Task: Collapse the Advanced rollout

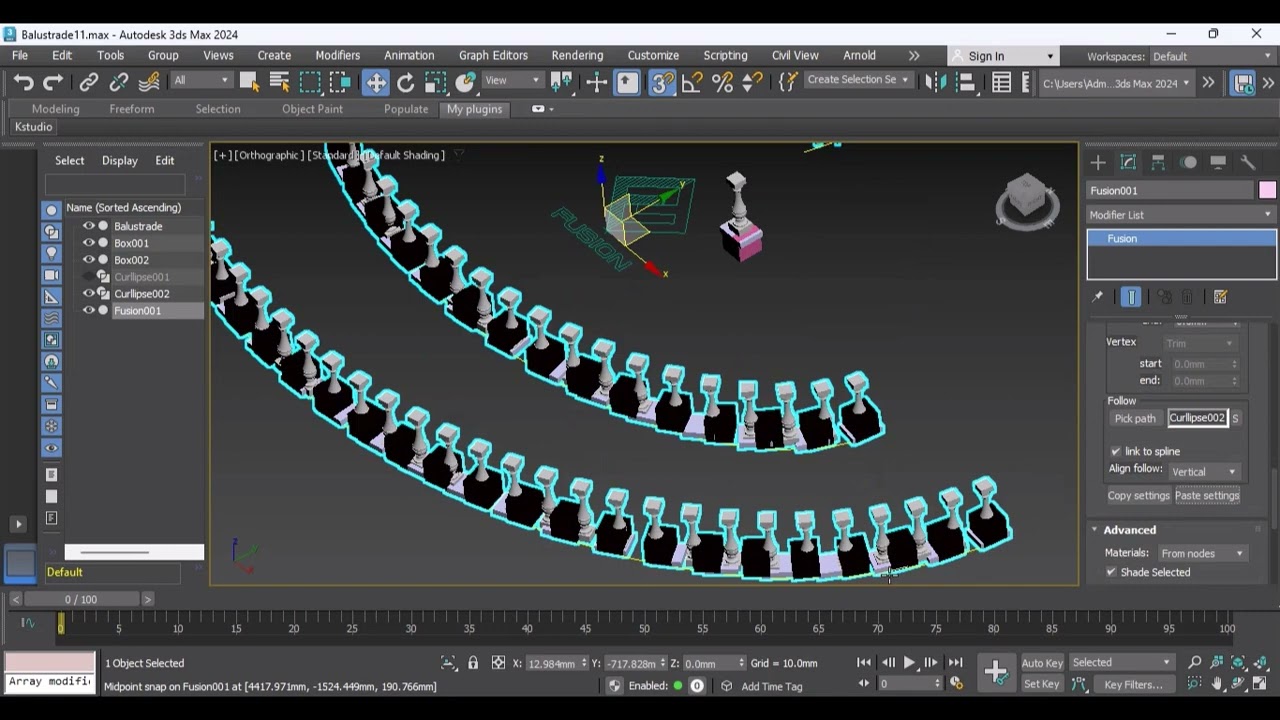Action: tap(1130, 530)
